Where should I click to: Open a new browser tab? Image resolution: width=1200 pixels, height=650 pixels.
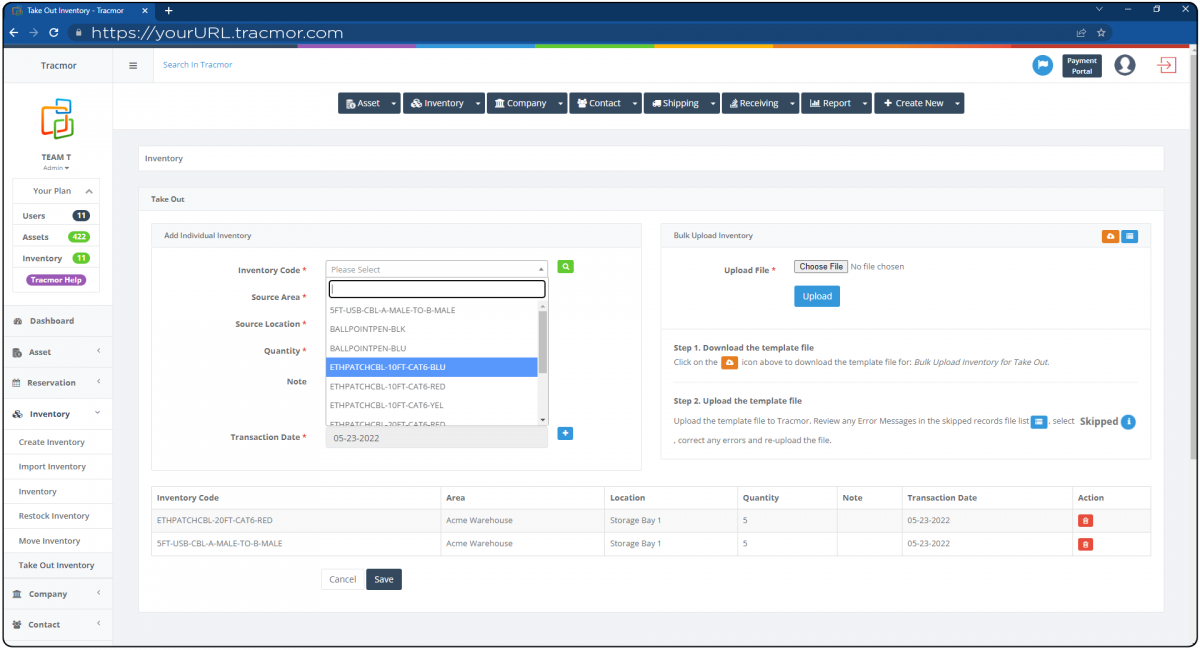(x=169, y=10)
